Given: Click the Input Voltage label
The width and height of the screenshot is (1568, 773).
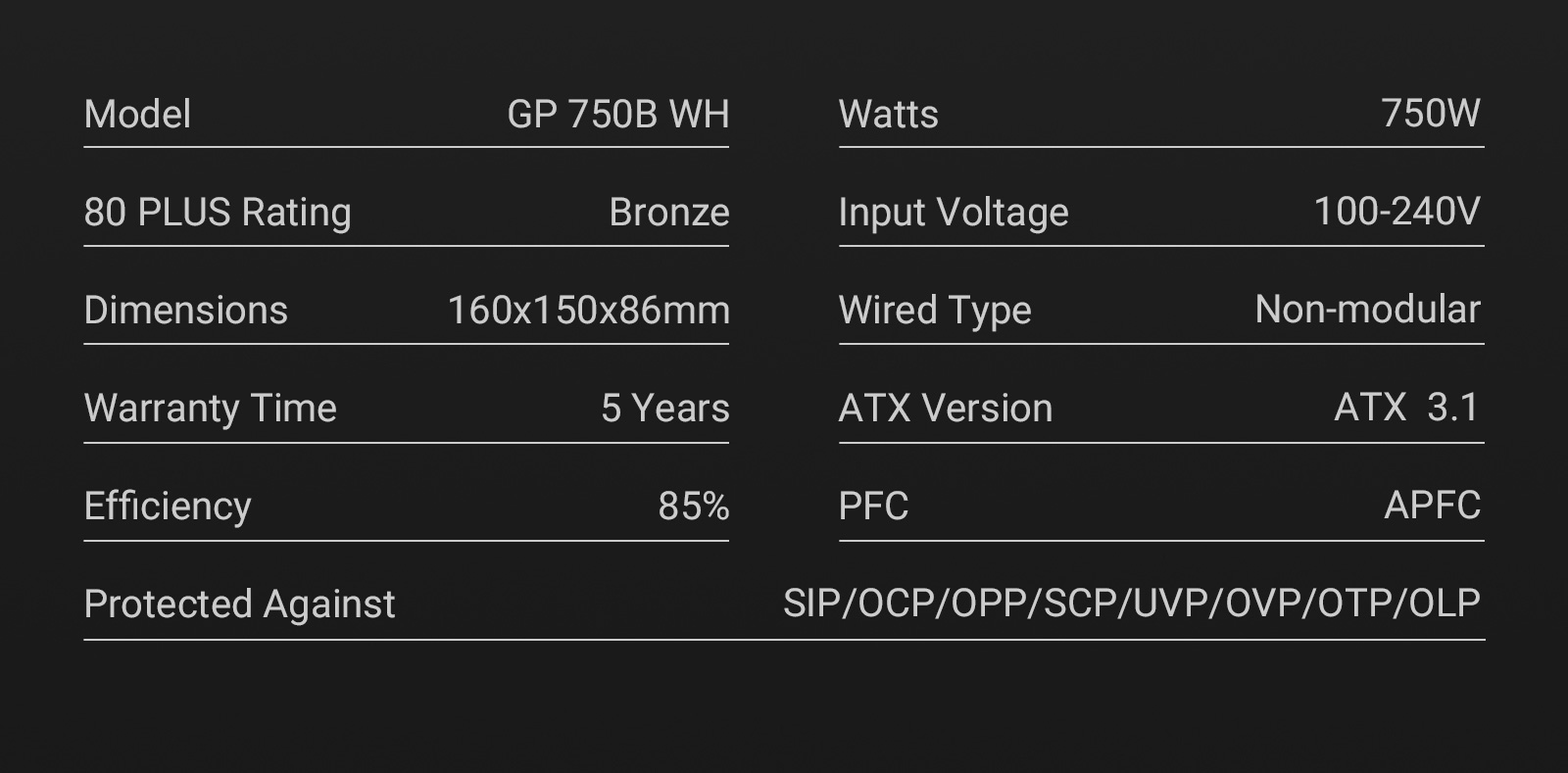Looking at the screenshot, I should coord(953,213).
